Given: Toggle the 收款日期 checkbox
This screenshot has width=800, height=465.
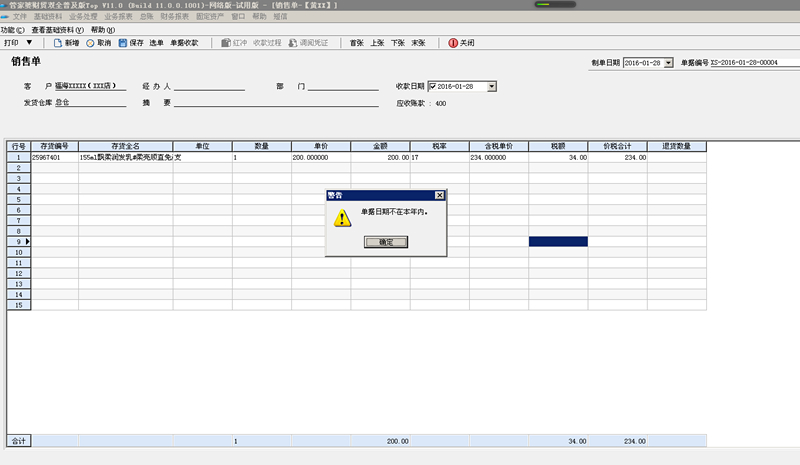Looking at the screenshot, I should [432, 87].
